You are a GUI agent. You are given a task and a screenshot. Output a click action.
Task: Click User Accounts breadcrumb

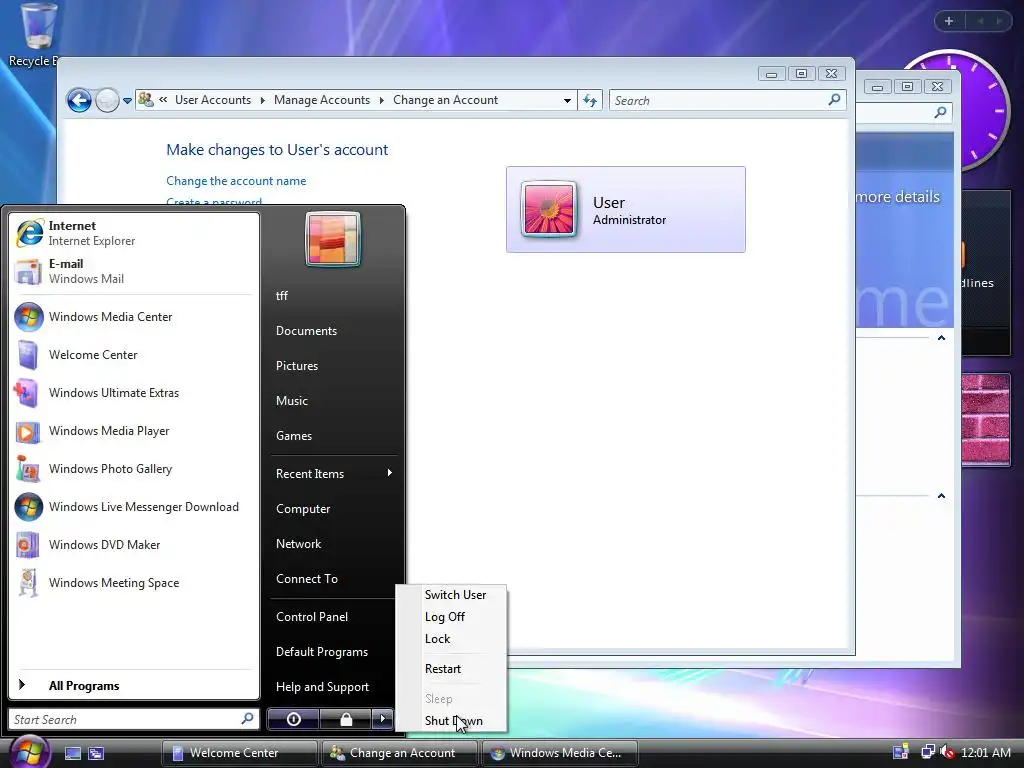click(213, 100)
